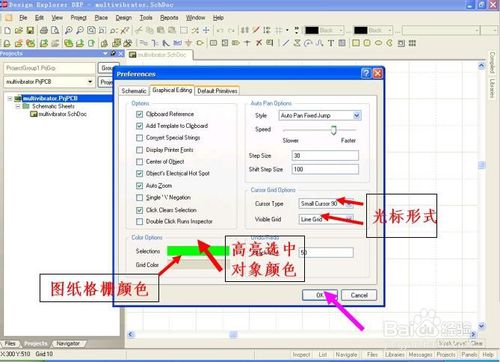Fit document in view icon
Viewport: 500px width, 362px height.
(91, 31)
